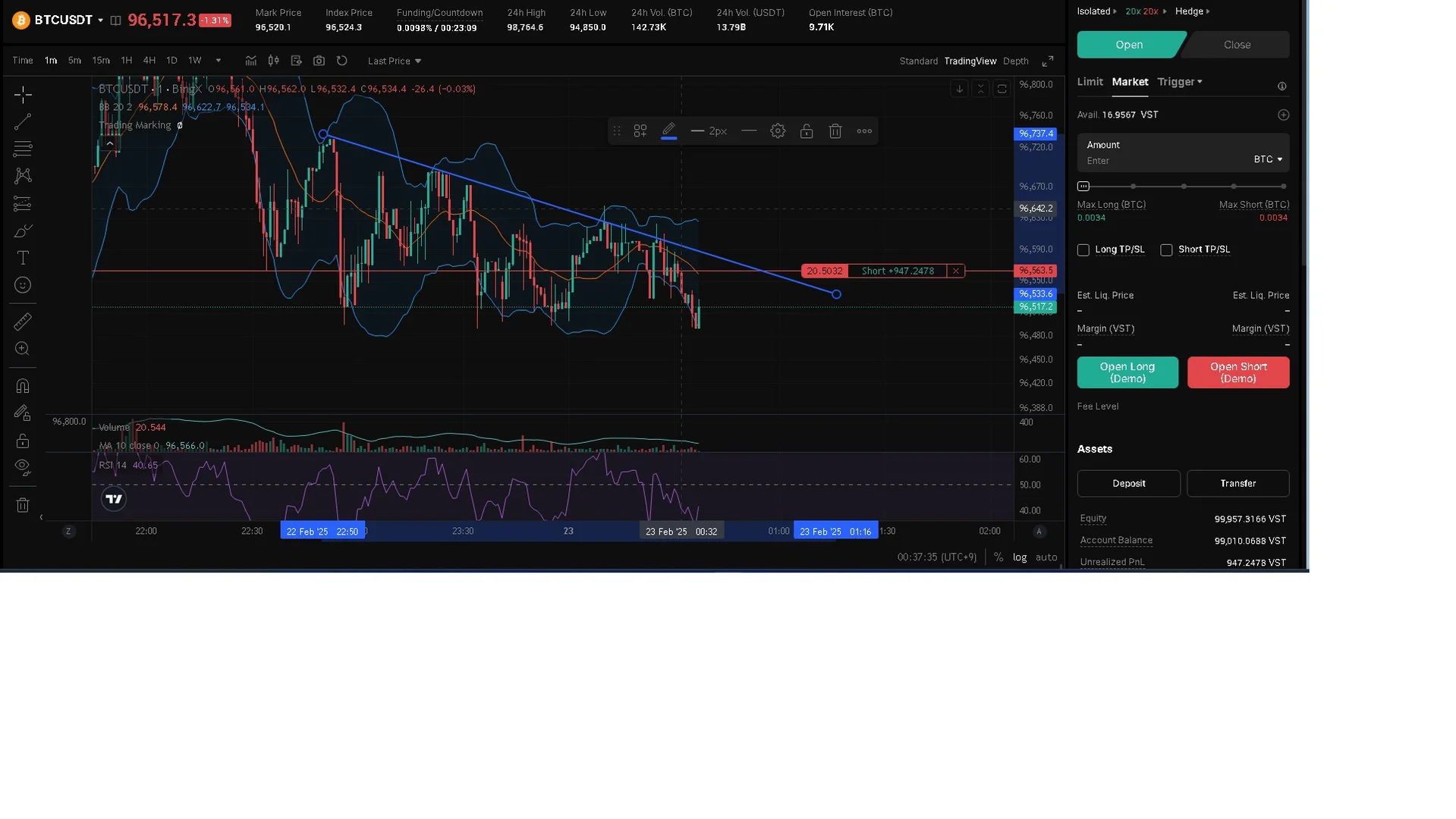Open the Fee Level link
Screen dimensions: 1456x819
(x=1097, y=406)
